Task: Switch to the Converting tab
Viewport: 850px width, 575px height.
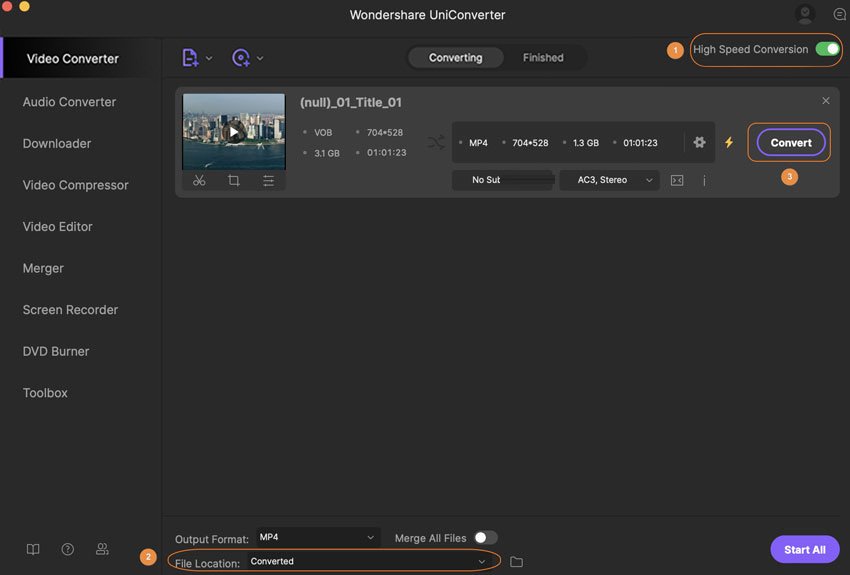Action: tap(455, 57)
